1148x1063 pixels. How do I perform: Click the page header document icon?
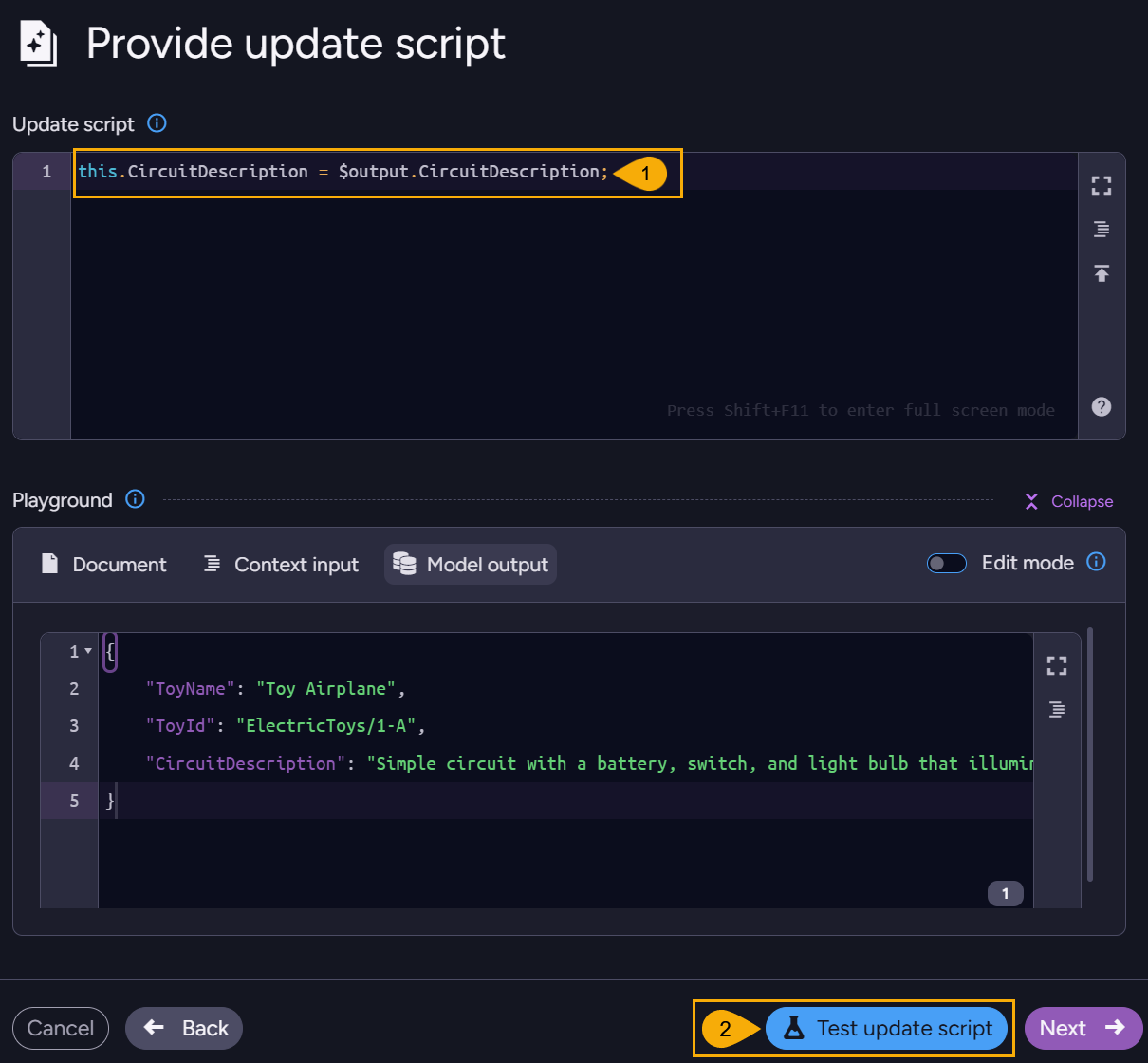(39, 45)
